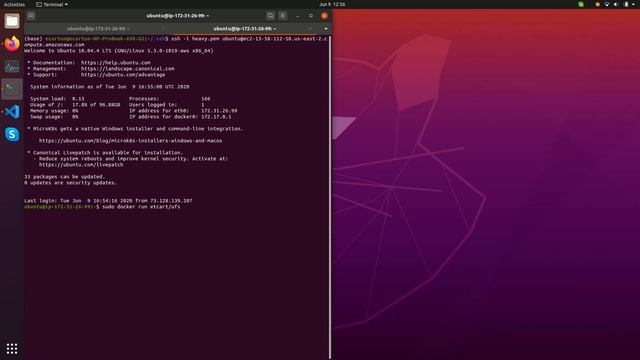Switch to the first terminal tab

pyautogui.click(x=98, y=29)
